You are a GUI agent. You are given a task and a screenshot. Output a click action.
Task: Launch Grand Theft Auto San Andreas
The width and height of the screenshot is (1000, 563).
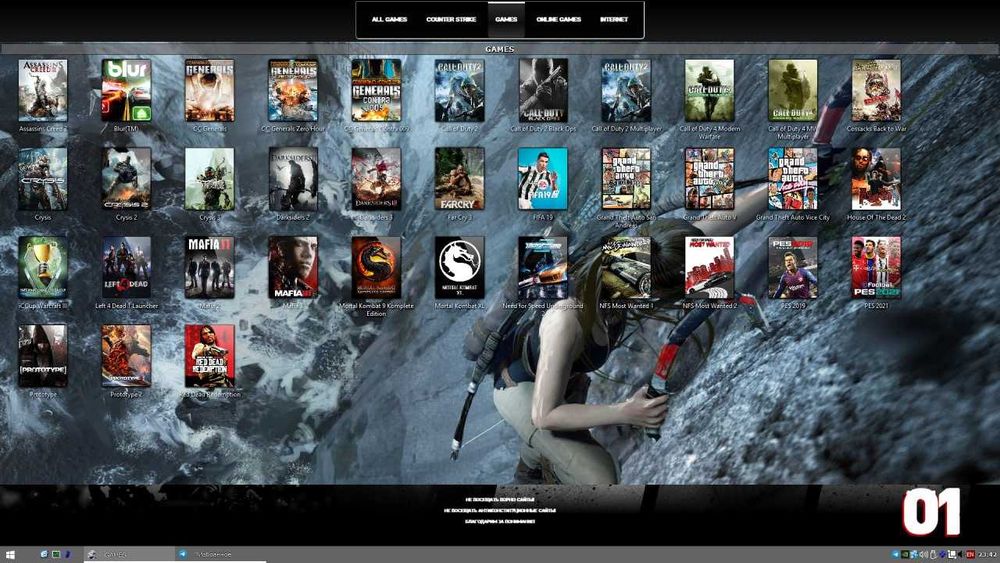tap(626, 179)
